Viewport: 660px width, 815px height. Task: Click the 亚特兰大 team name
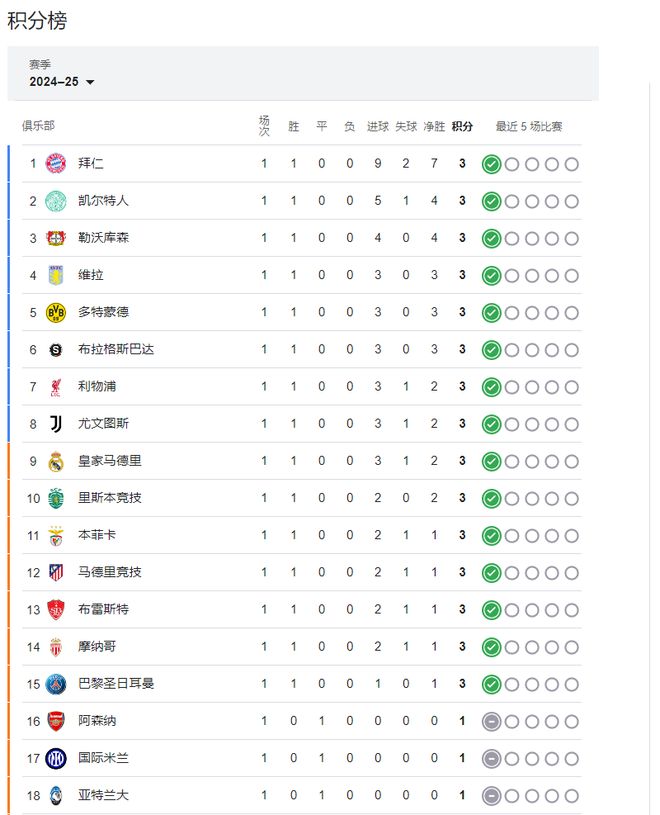(x=103, y=795)
